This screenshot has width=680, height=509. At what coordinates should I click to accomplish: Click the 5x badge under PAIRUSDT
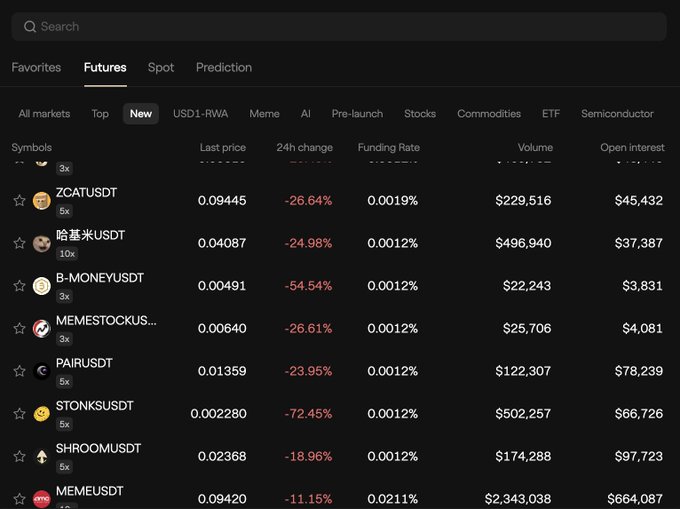point(64,382)
